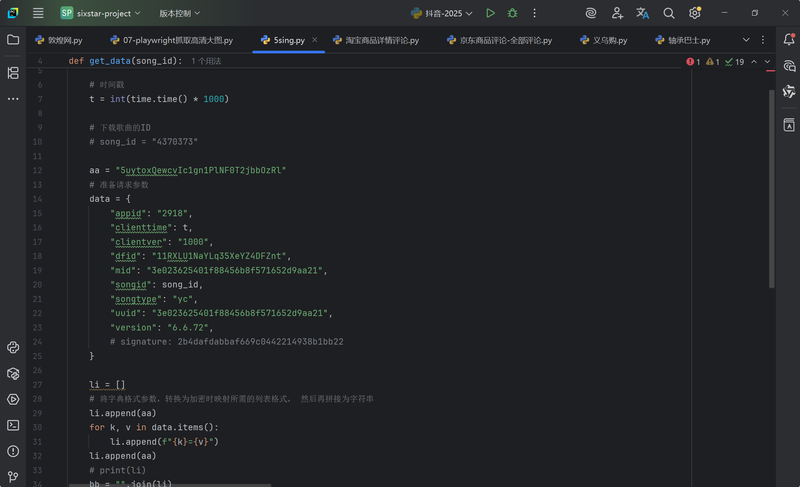Switch to 淘宝商品详情评论.py tab

point(376,40)
